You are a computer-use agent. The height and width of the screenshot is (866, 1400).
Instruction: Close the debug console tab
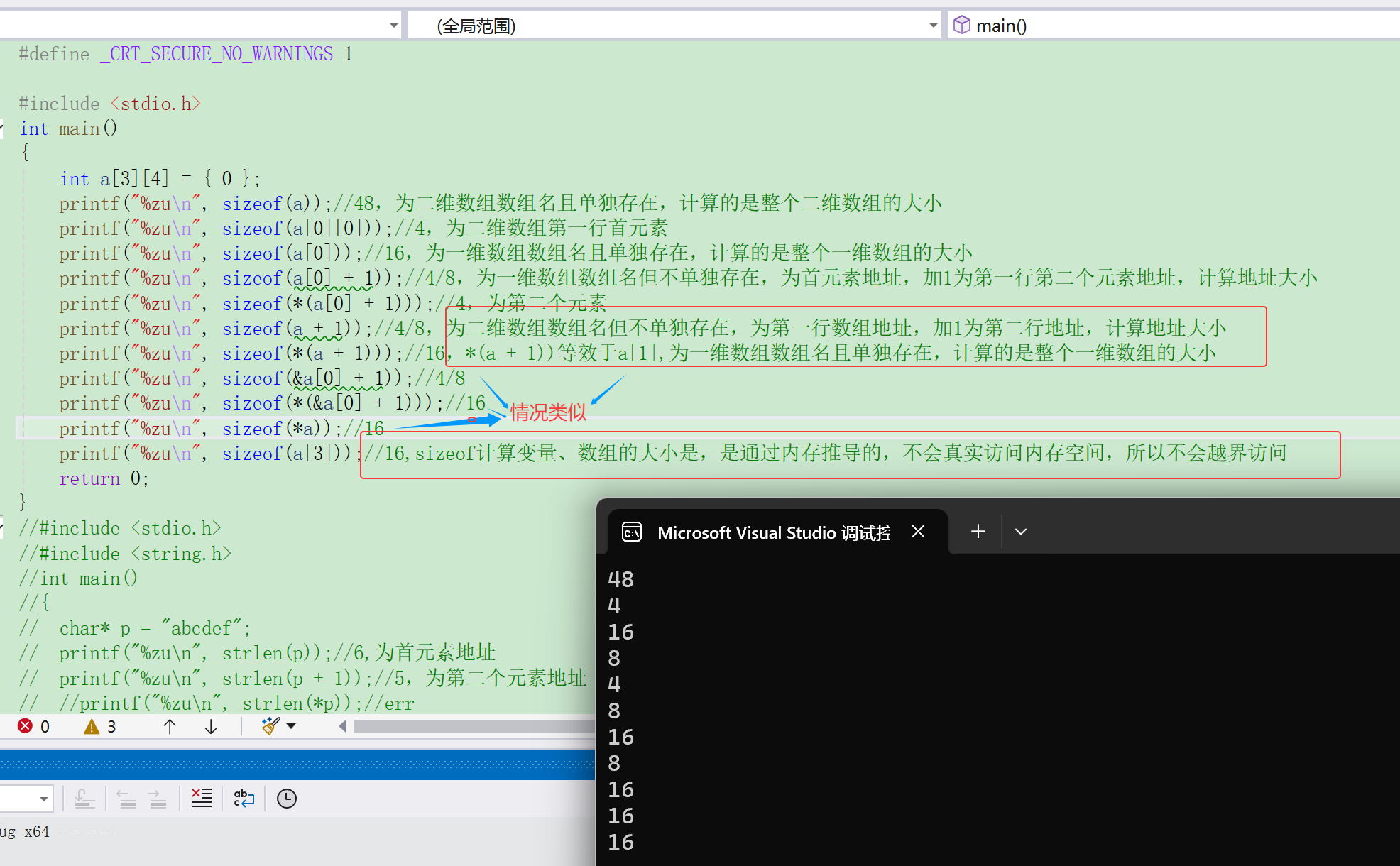click(x=918, y=531)
